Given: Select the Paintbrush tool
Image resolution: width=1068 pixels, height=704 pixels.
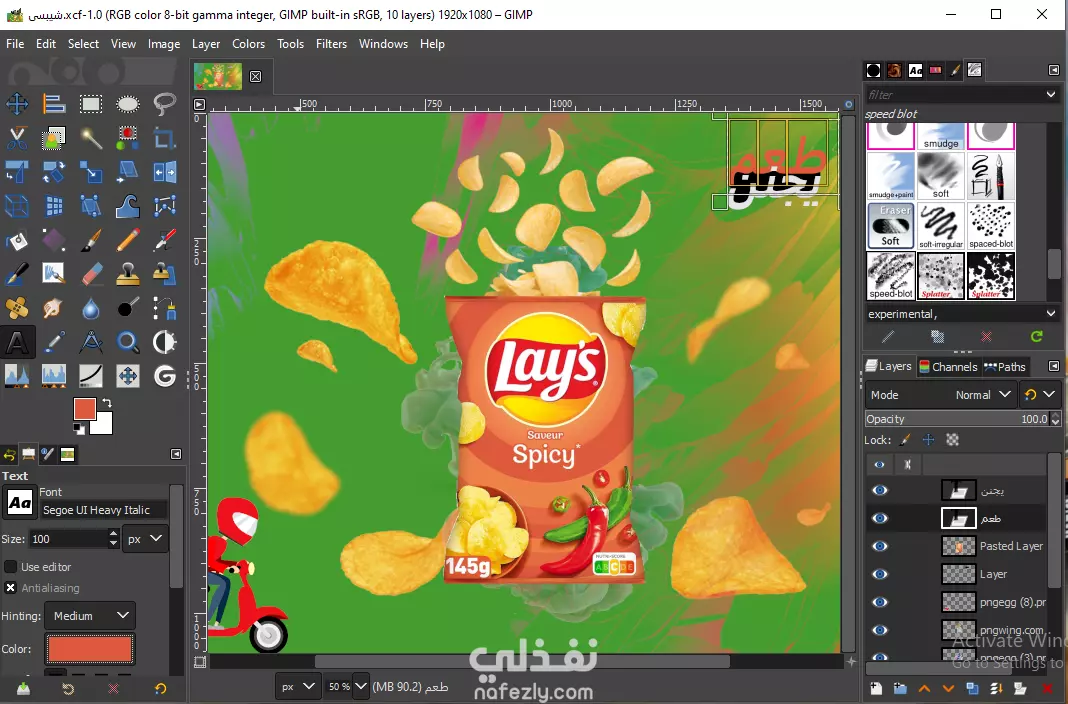Looking at the screenshot, I should pyautogui.click(x=91, y=240).
